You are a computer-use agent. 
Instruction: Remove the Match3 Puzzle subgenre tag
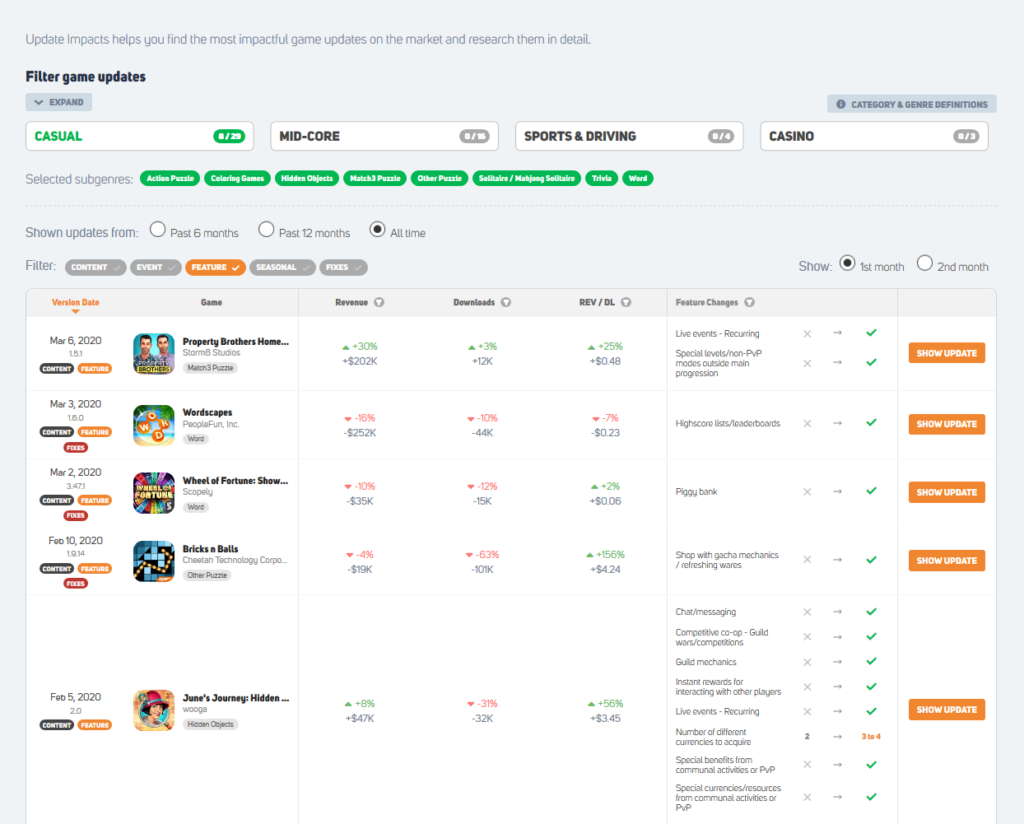[x=374, y=178]
